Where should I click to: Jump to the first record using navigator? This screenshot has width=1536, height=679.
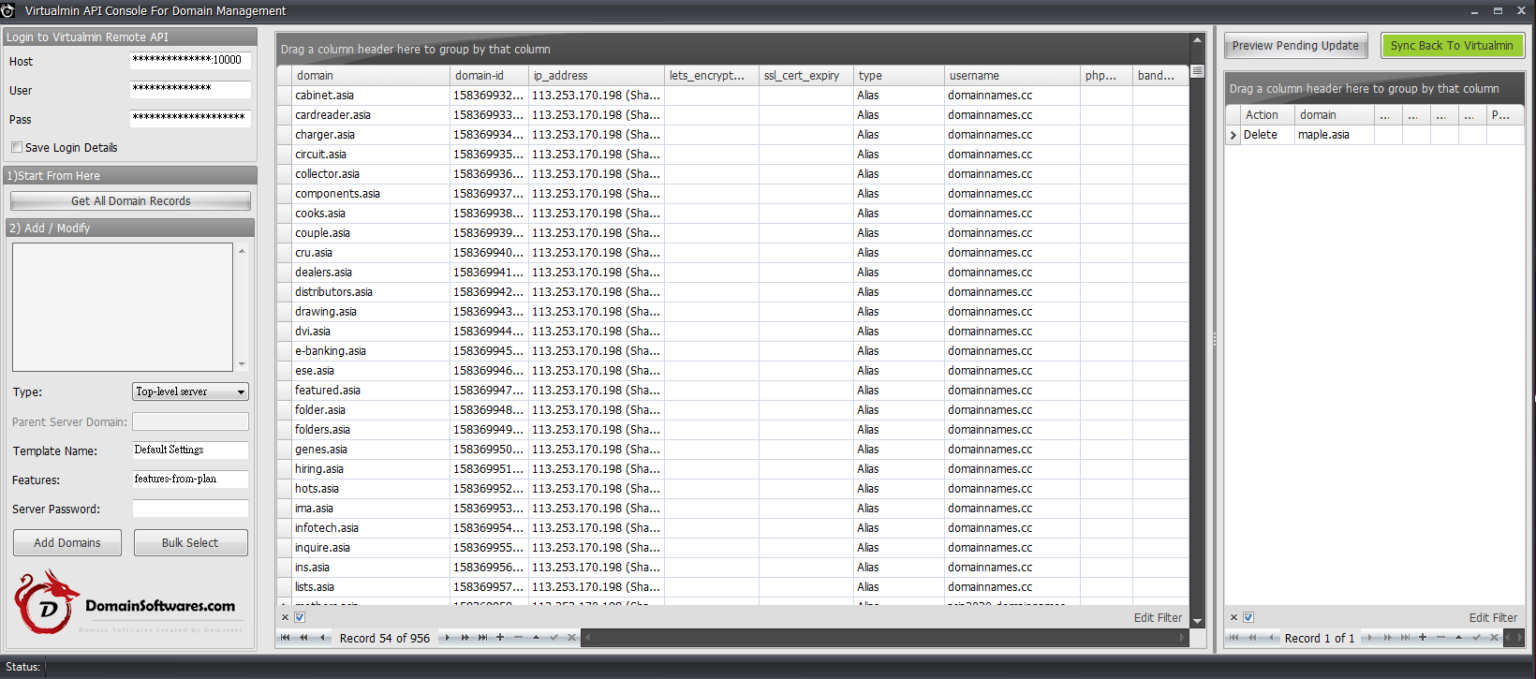pos(286,637)
